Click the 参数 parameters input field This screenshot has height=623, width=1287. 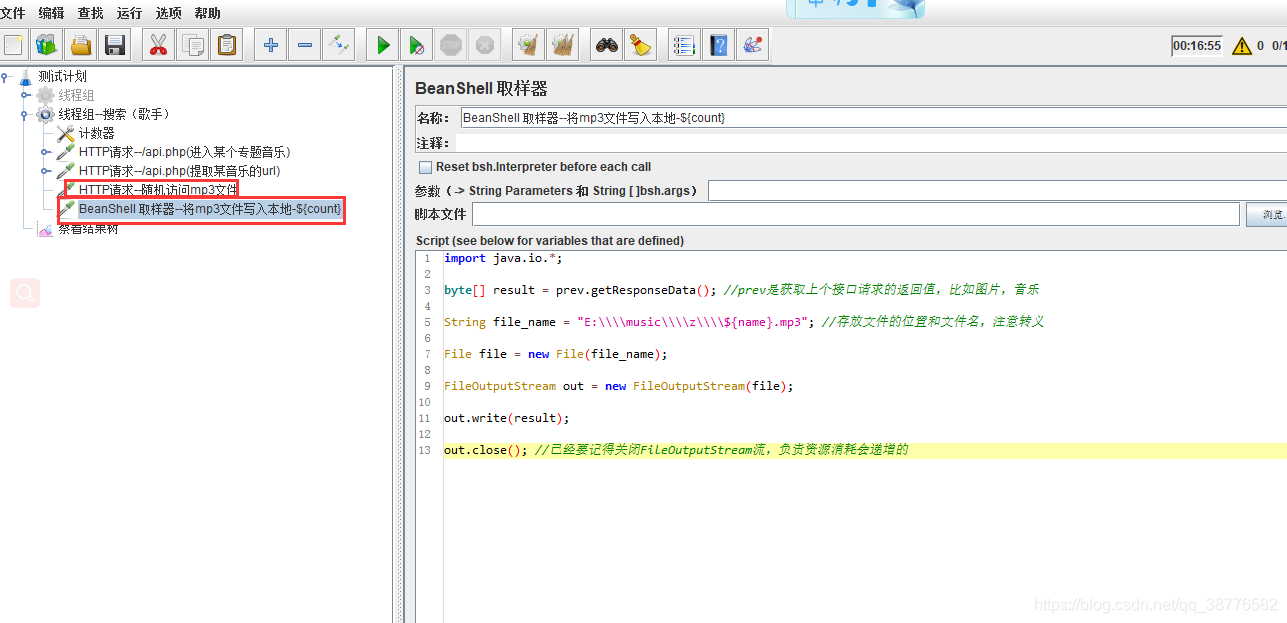[997, 190]
